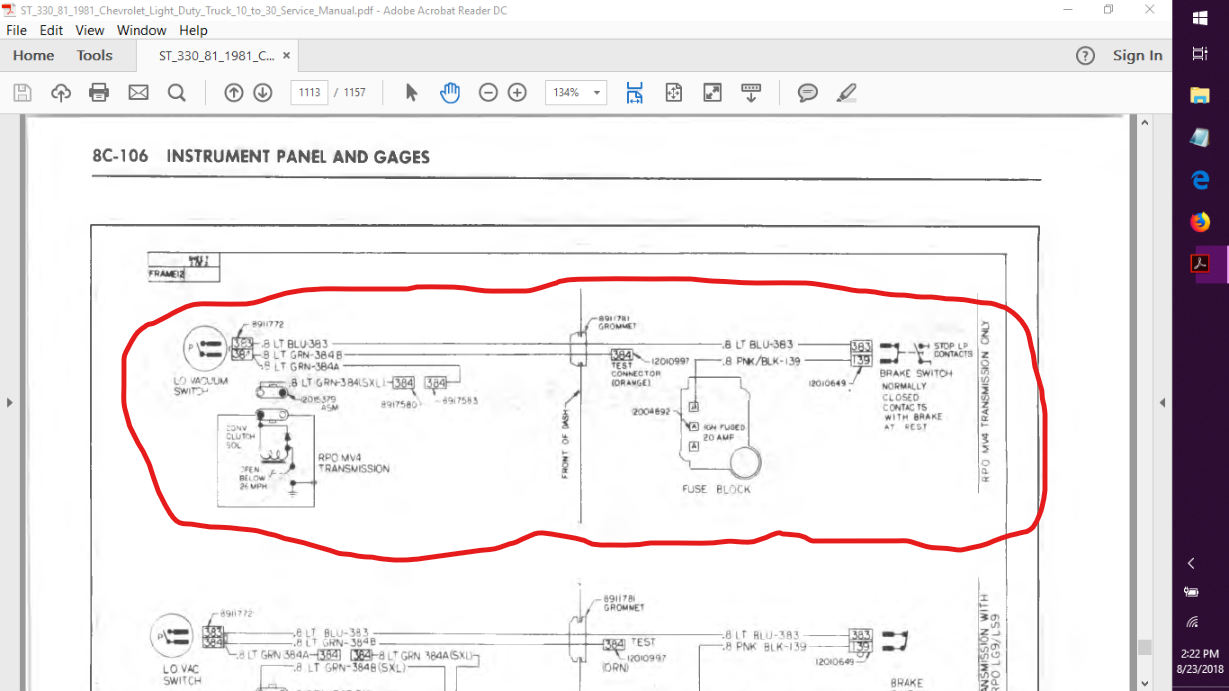Go to previous page with the up arrow
Image resolution: width=1229 pixels, height=691 pixels.
tap(234, 93)
